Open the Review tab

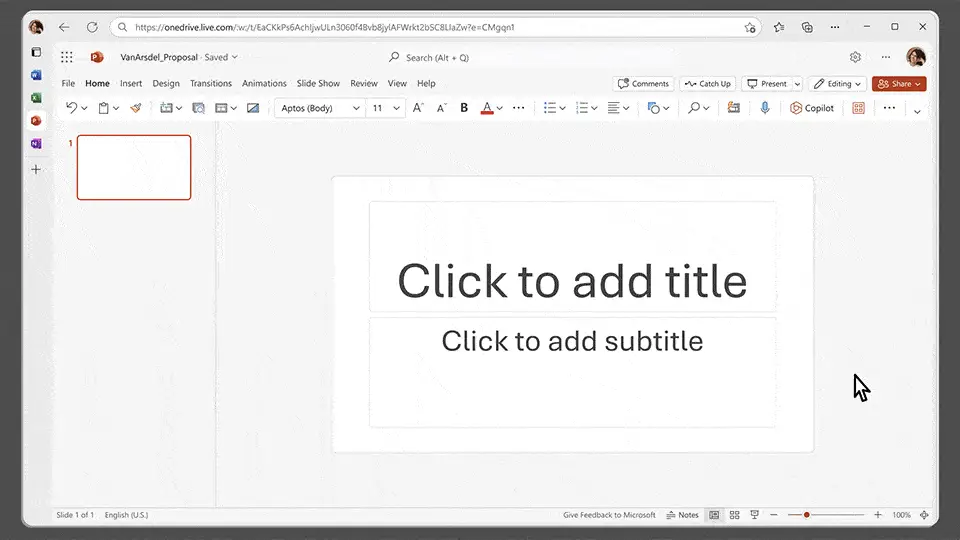tap(364, 83)
